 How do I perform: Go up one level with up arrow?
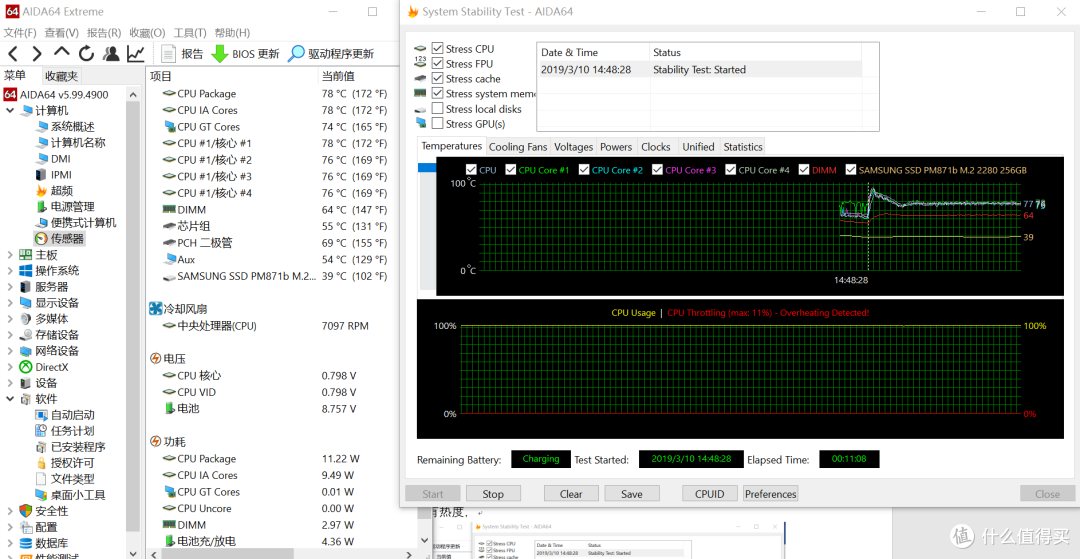click(62, 54)
